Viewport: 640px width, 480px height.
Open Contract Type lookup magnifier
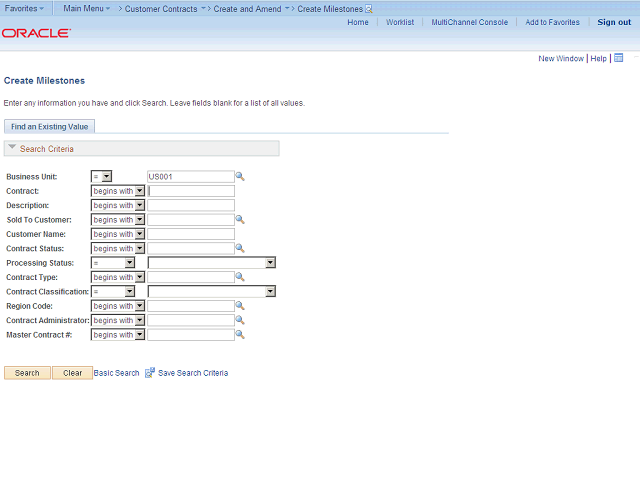240,277
